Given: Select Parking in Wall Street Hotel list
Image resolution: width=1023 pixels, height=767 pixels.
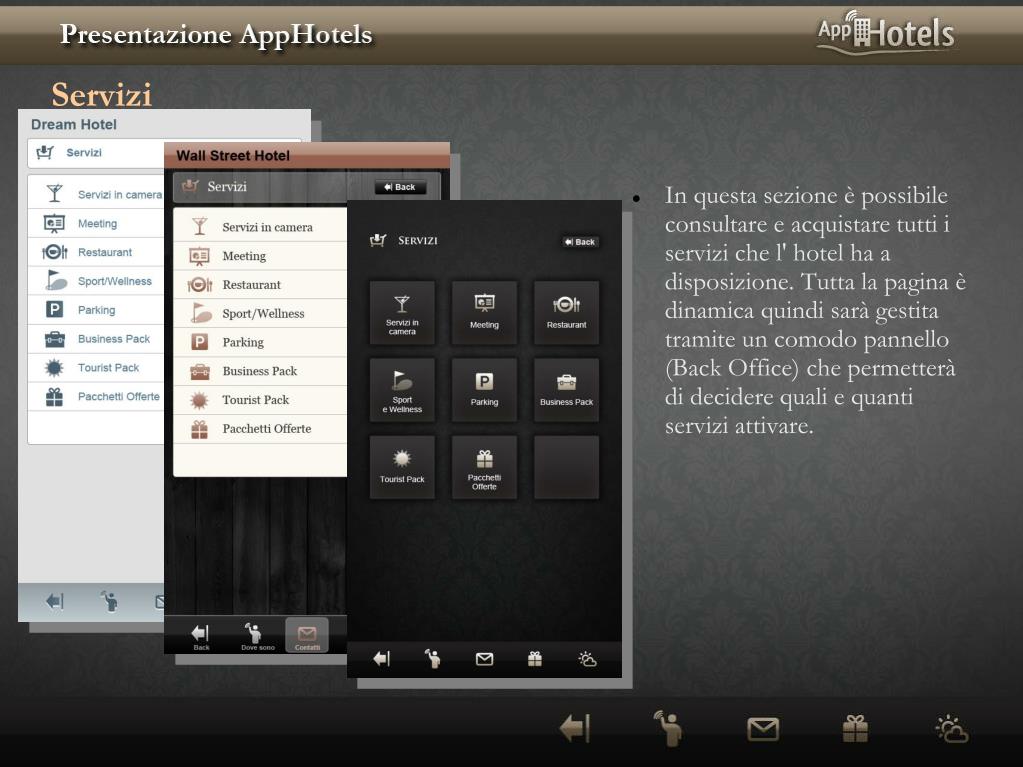Looking at the screenshot, I should coord(260,342).
